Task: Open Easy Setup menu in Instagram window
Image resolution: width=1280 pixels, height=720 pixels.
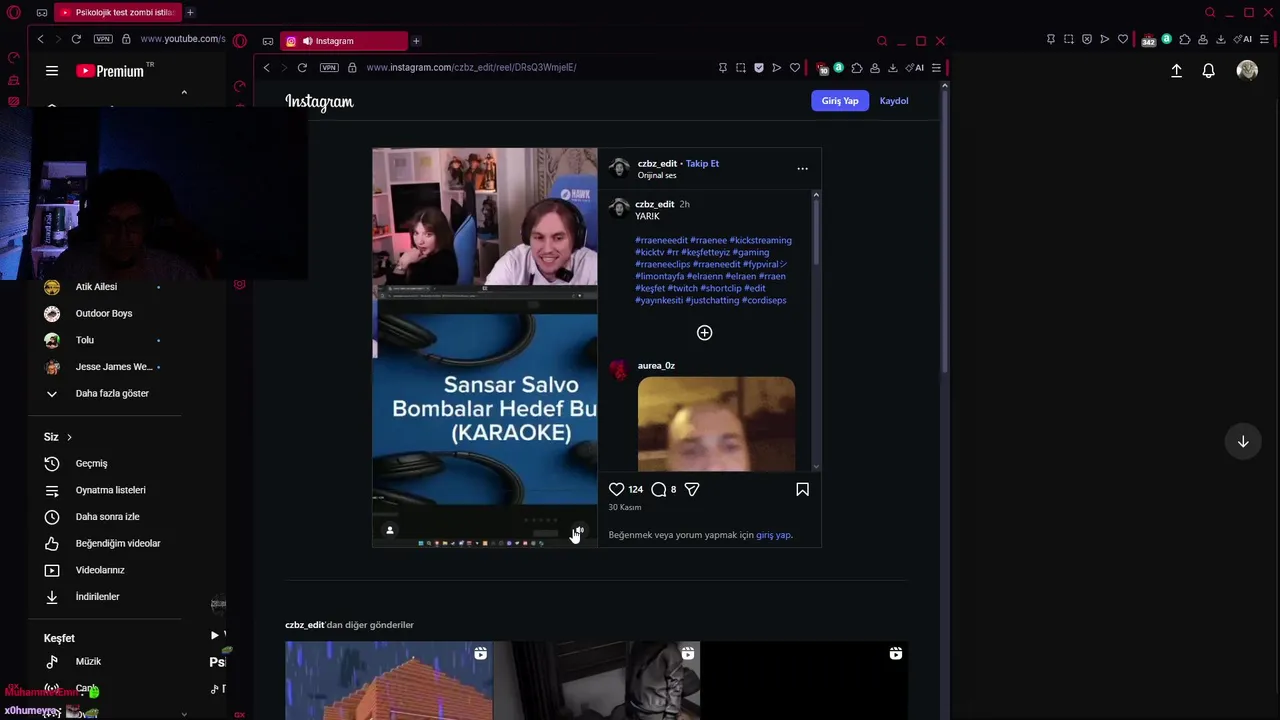Action: coord(936,68)
